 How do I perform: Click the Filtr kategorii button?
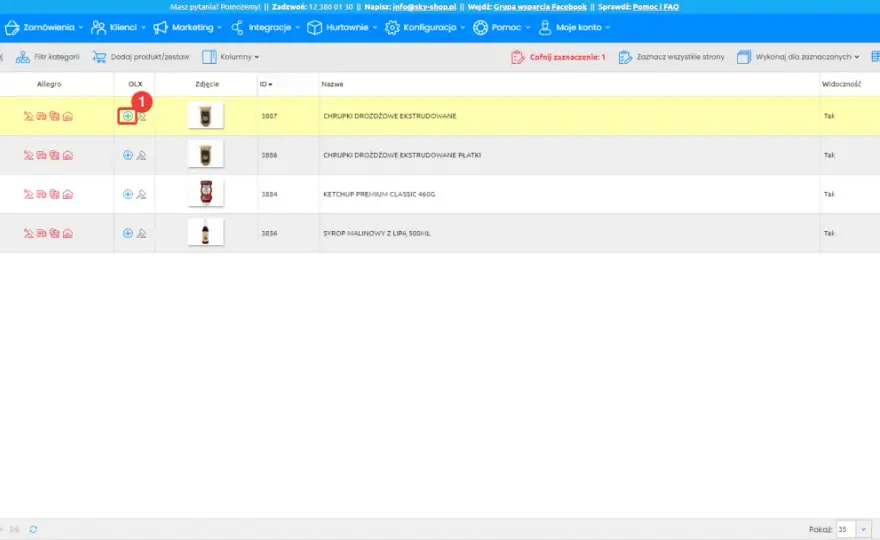click(x=47, y=57)
